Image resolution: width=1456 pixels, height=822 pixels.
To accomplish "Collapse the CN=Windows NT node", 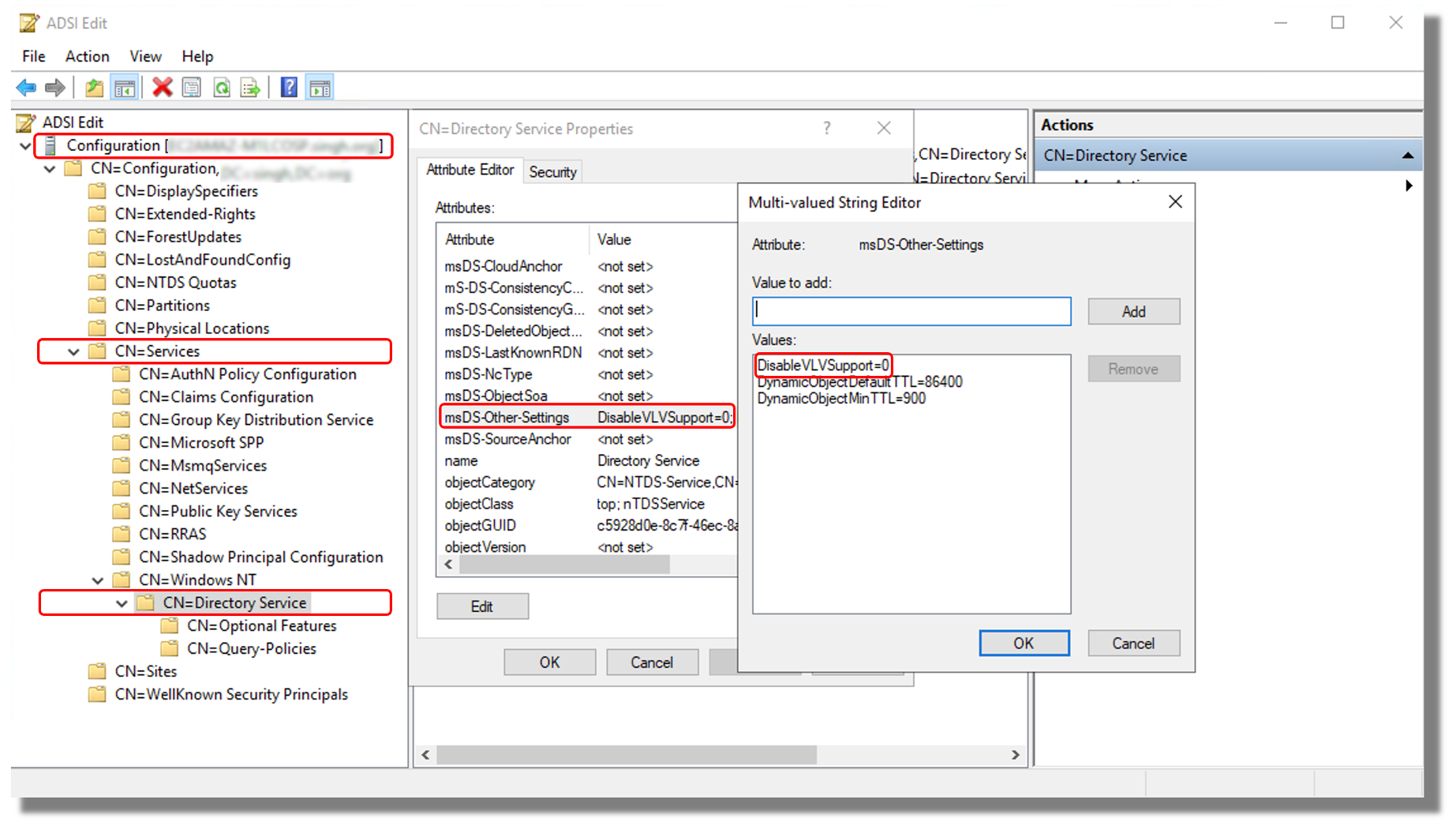I will [98, 580].
